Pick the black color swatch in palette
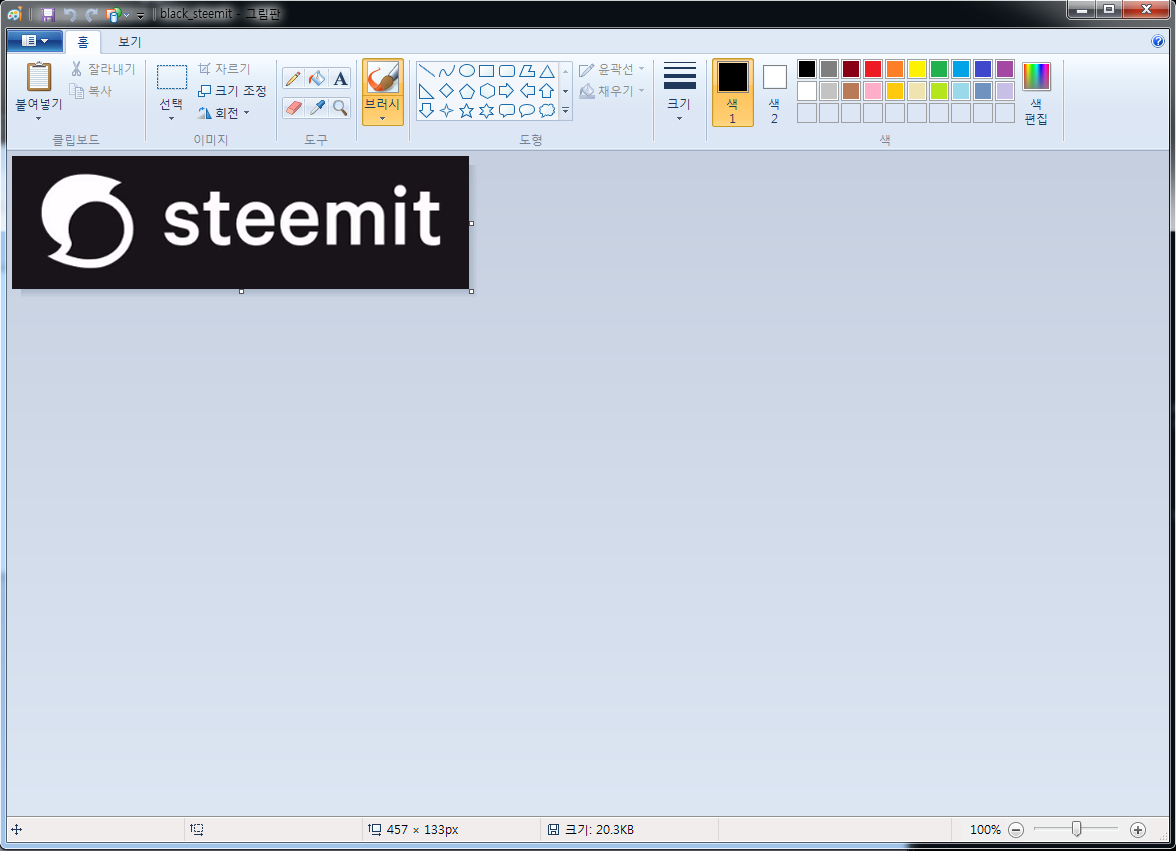The width and height of the screenshot is (1176, 851). tap(807, 70)
